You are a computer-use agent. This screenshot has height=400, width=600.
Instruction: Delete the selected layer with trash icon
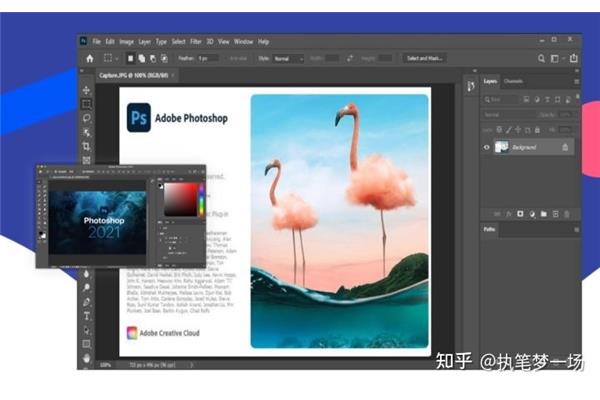(x=567, y=214)
